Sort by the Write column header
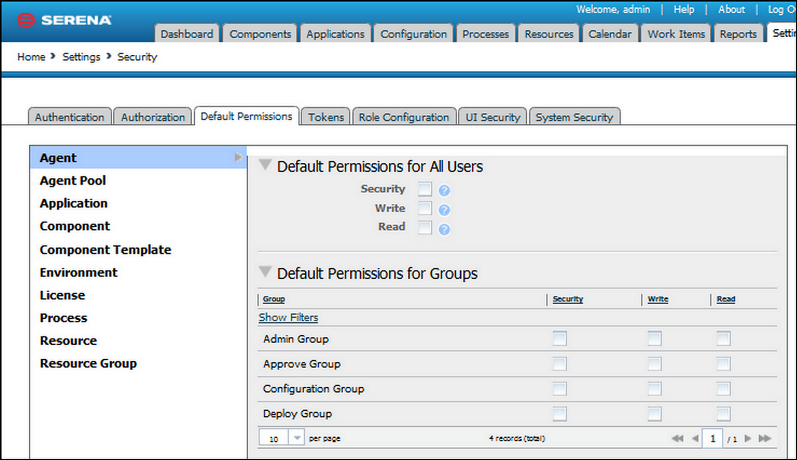 coord(658,299)
